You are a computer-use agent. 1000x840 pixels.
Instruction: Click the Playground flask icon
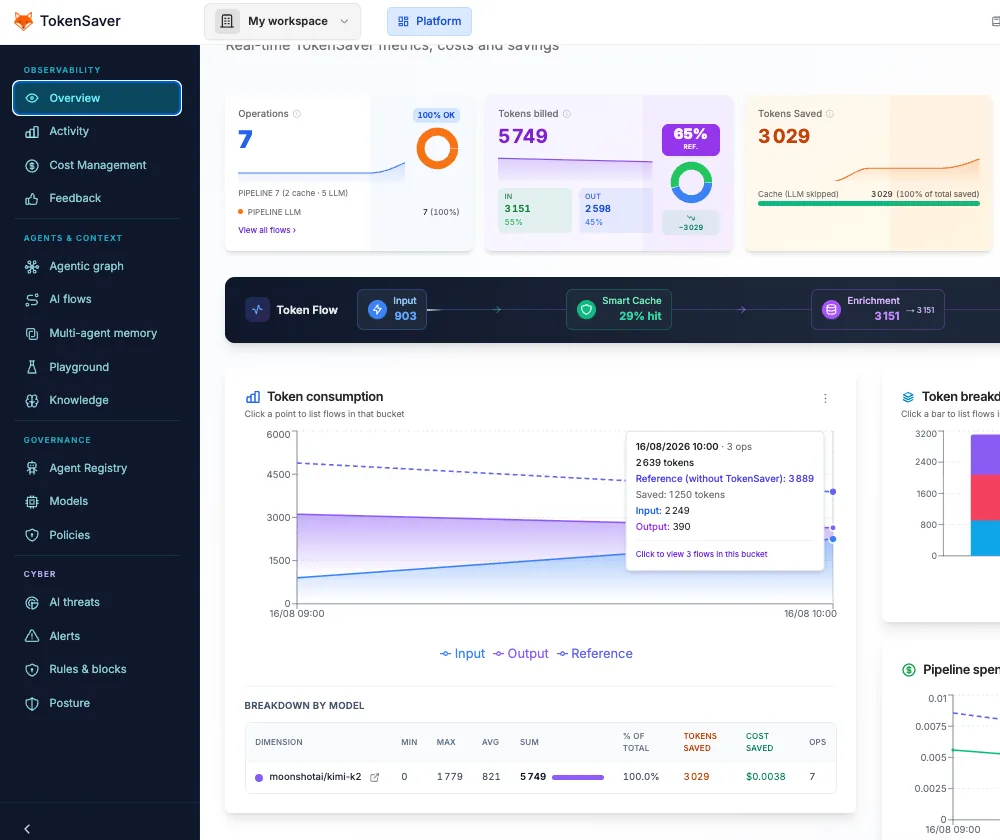(32, 367)
